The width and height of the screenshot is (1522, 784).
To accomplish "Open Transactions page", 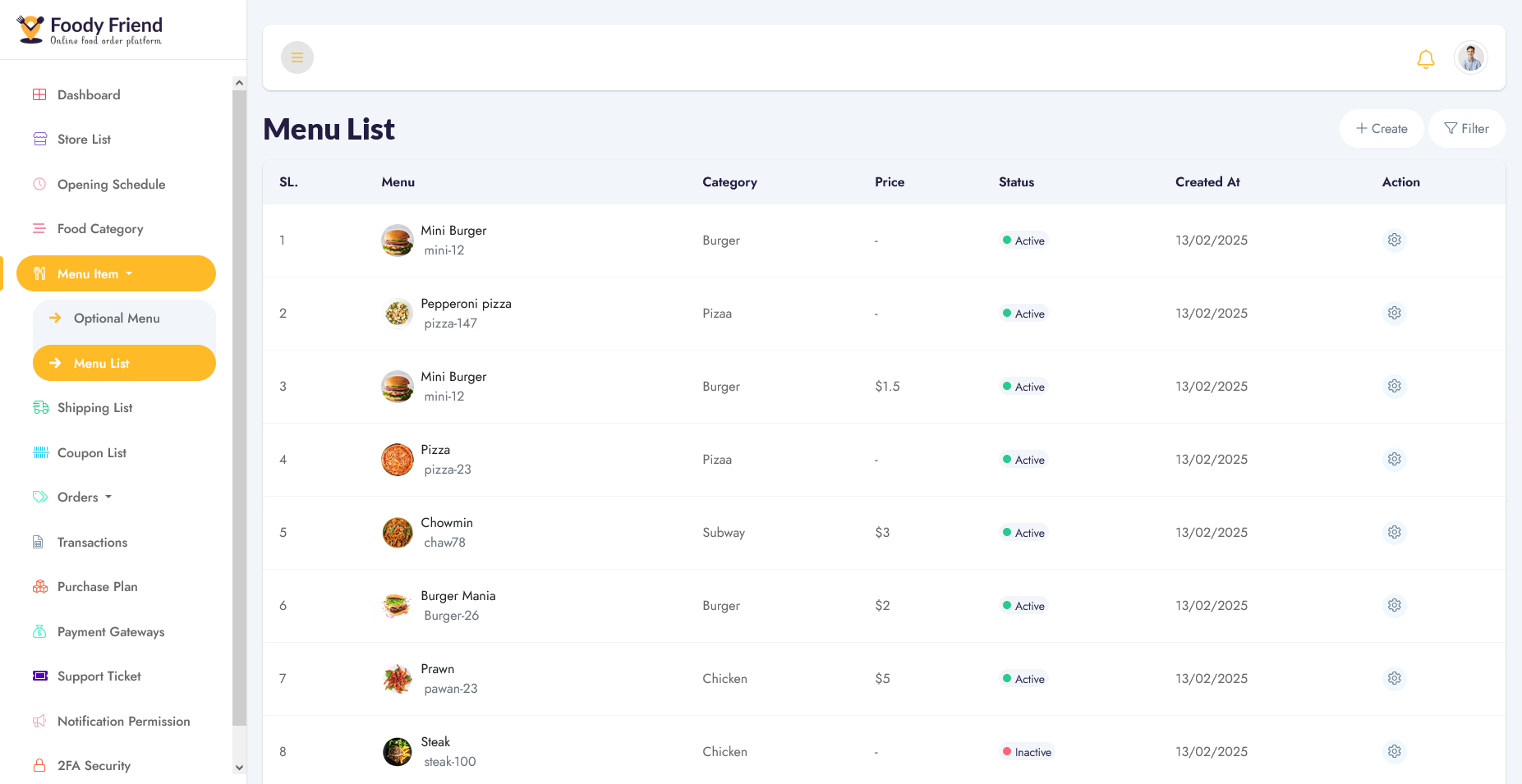I will tap(116, 542).
